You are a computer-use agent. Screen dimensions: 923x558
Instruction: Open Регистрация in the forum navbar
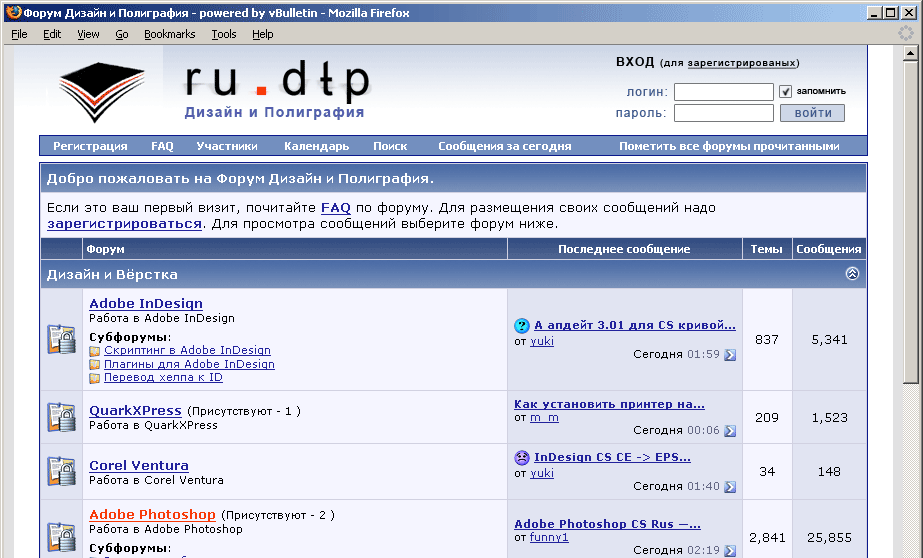tap(90, 146)
